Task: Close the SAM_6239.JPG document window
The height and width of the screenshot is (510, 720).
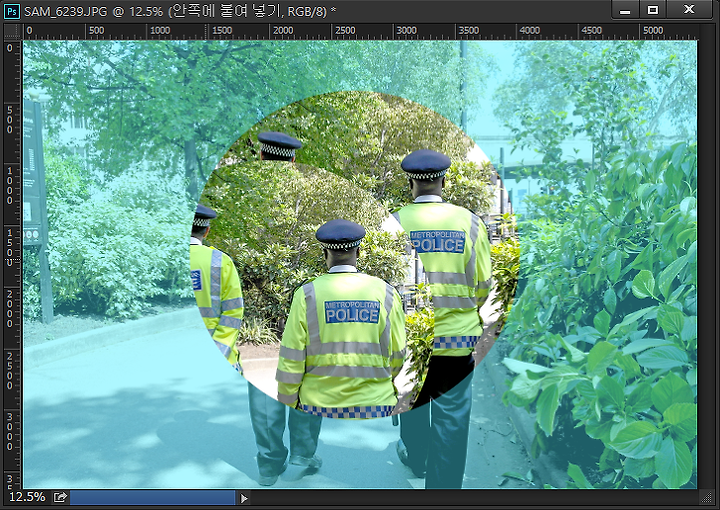Action: [x=689, y=10]
